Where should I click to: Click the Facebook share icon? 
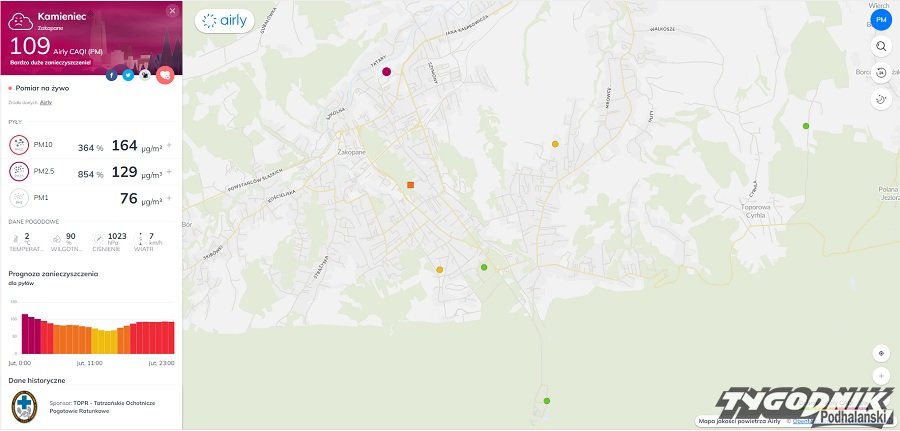(x=111, y=75)
